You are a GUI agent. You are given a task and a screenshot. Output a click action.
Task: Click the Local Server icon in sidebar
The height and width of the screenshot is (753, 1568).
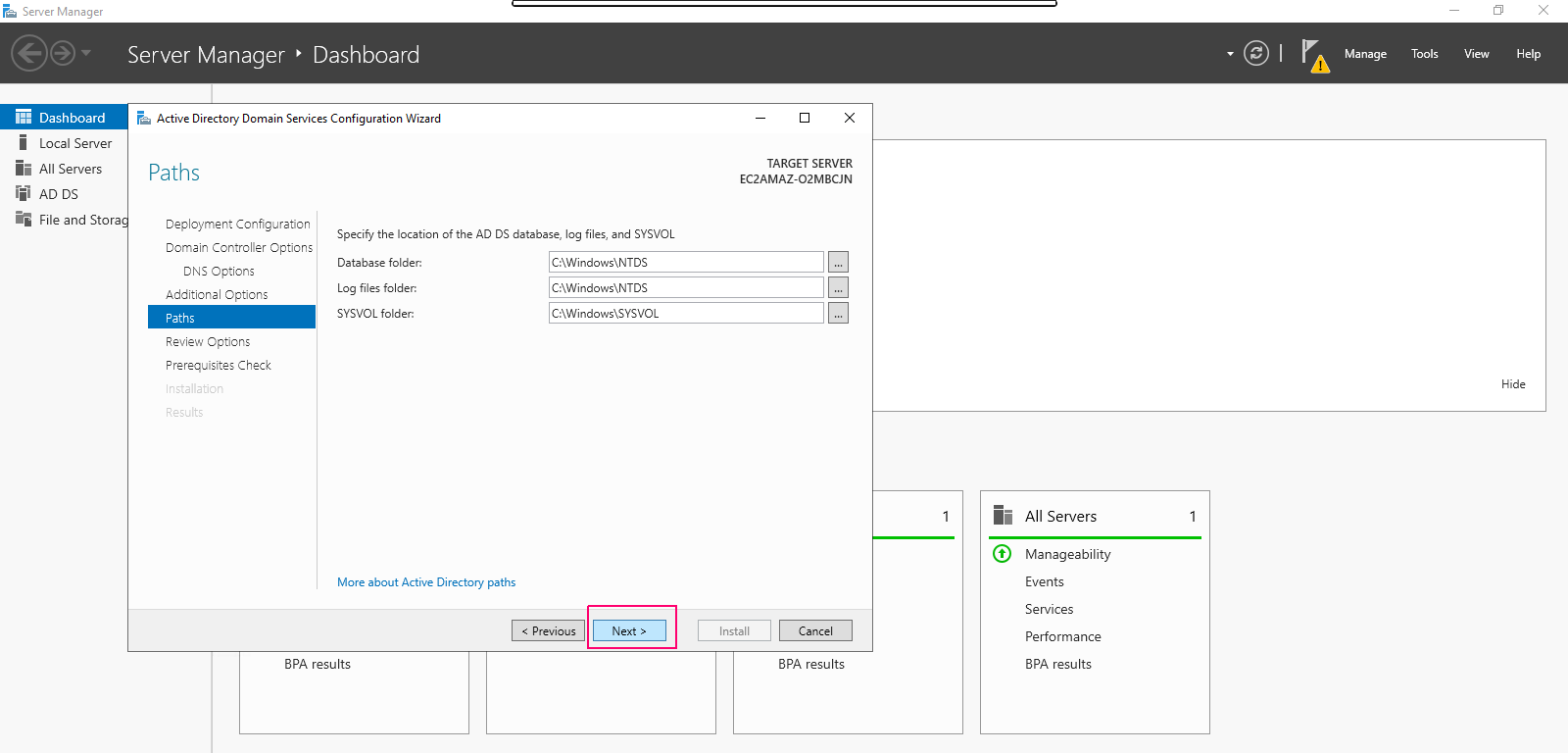pos(24,142)
